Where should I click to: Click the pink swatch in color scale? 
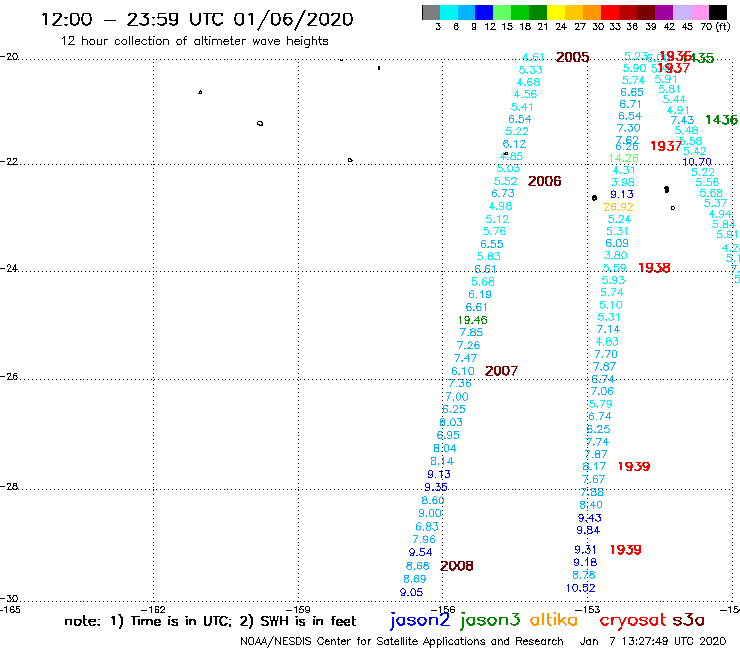click(x=700, y=12)
